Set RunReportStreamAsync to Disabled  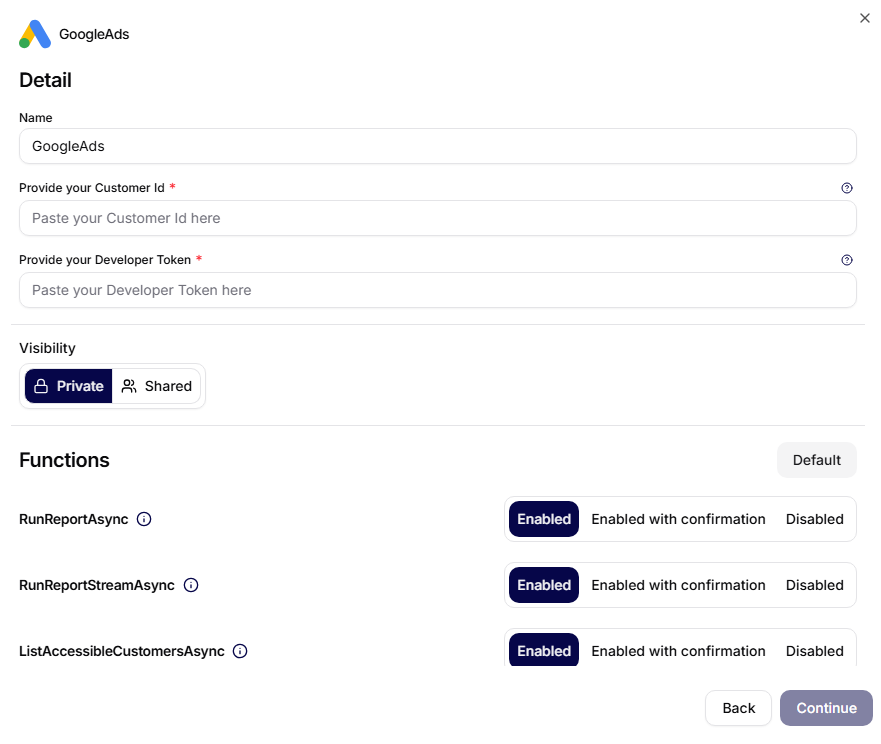point(814,585)
